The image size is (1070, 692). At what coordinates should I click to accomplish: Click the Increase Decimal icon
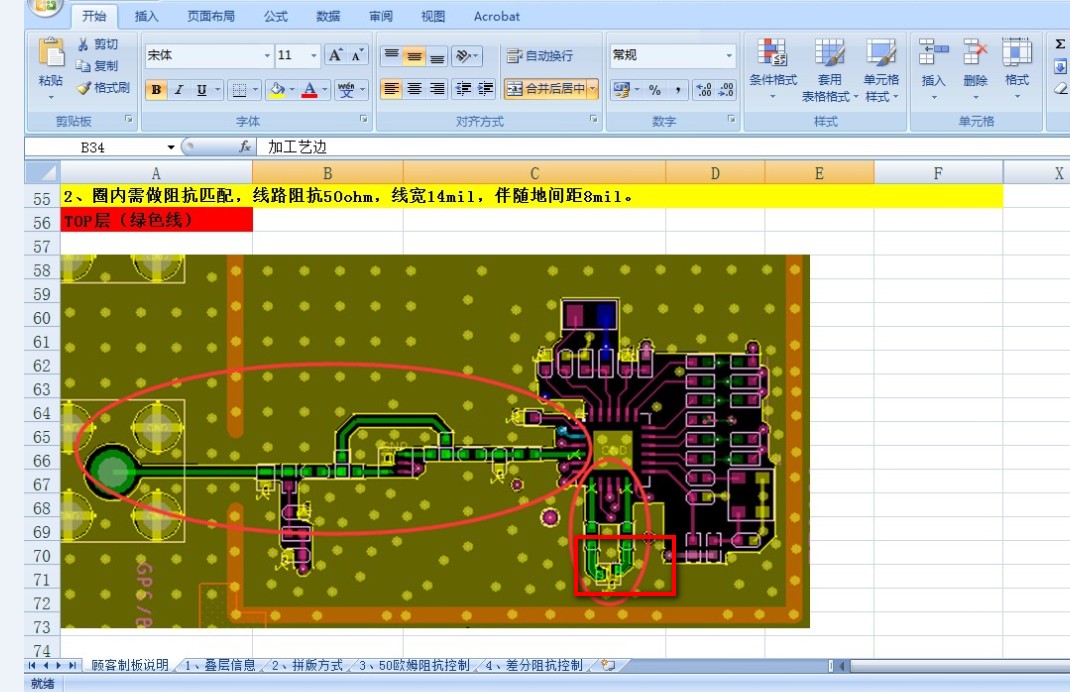(704, 89)
